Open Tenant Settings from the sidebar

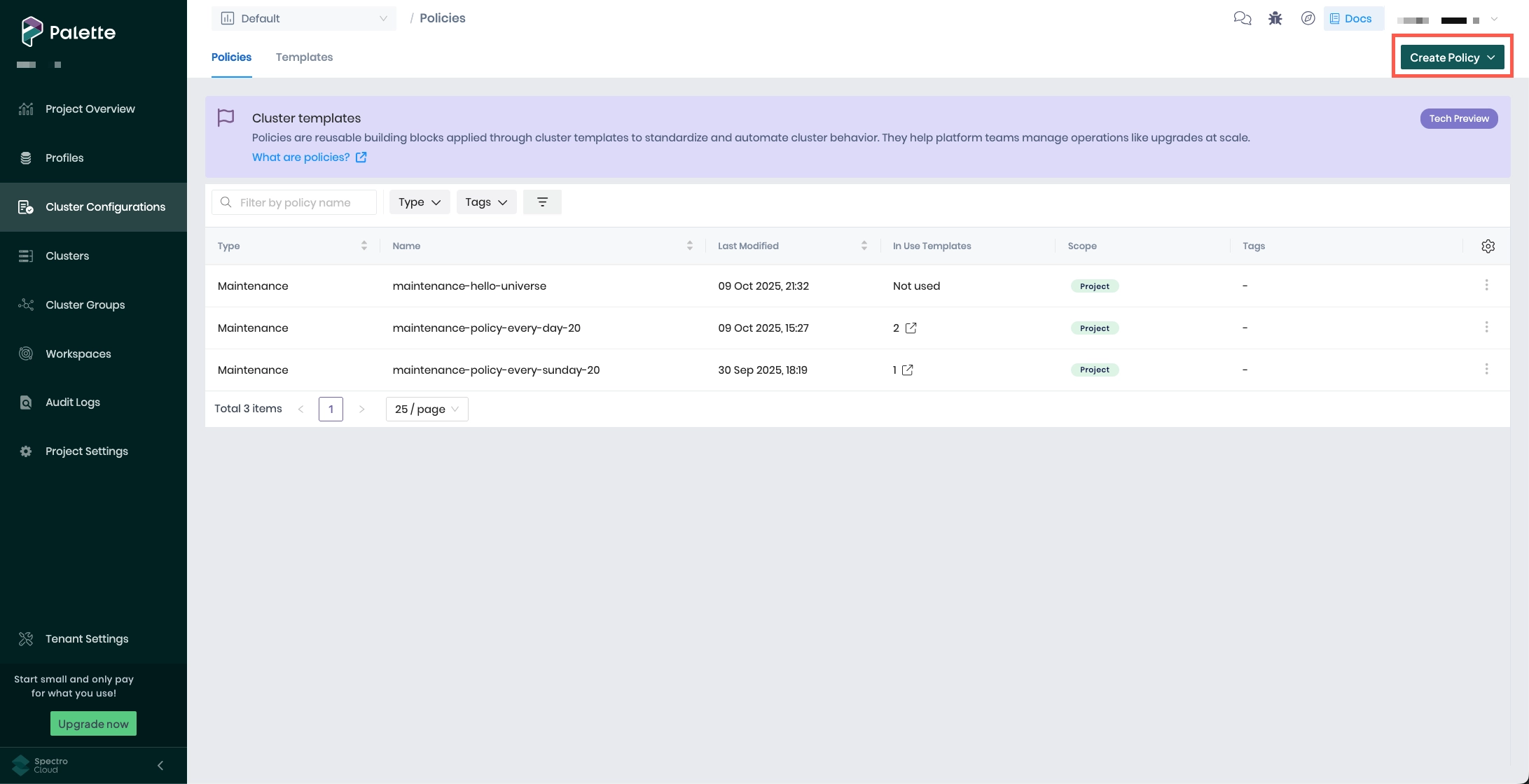click(x=86, y=638)
